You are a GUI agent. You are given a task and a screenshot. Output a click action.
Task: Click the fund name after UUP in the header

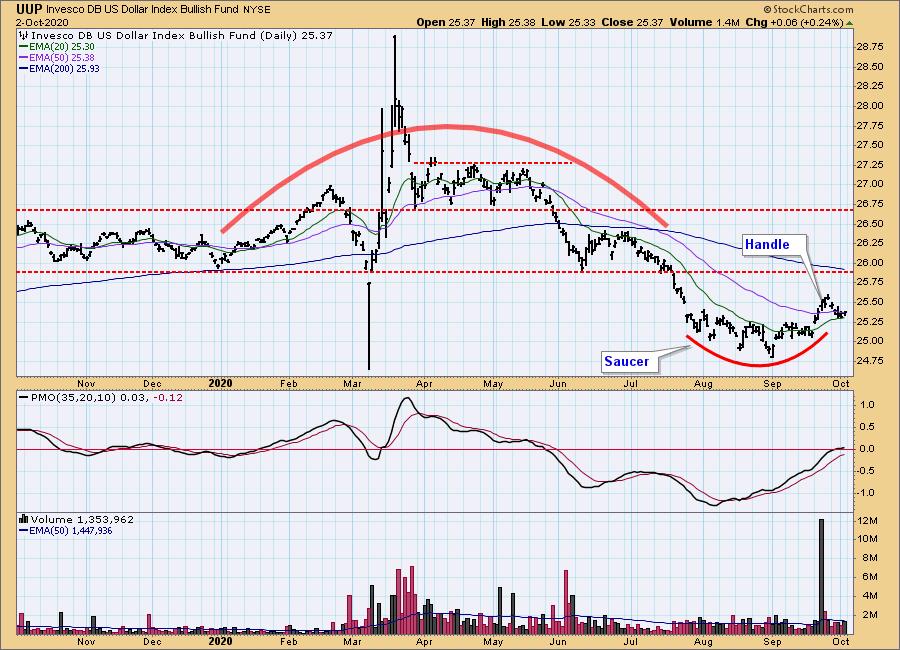pyautogui.click(x=142, y=10)
